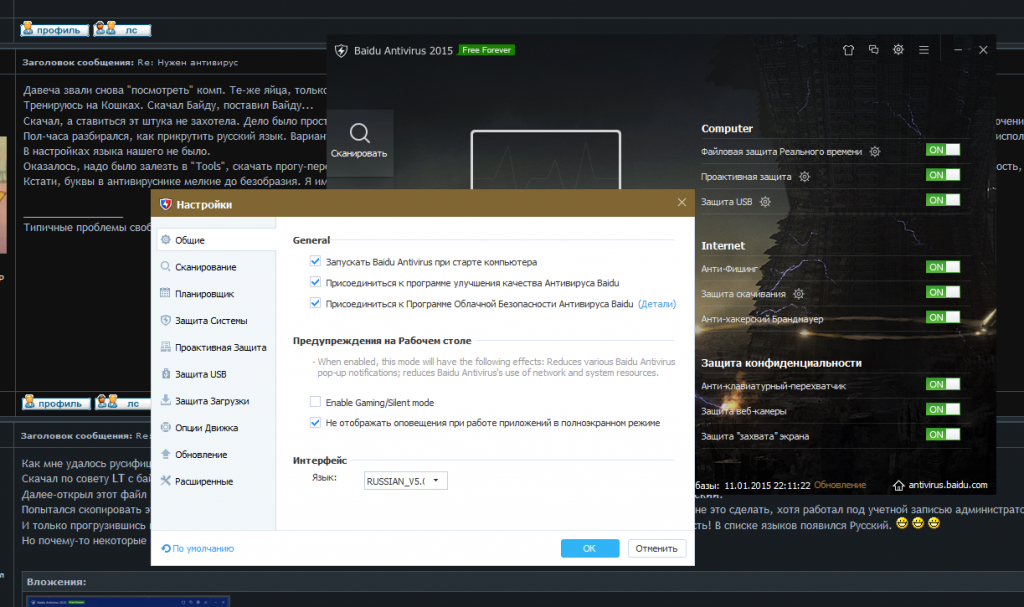Select Защита Загрузки settings tab

pos(216,401)
